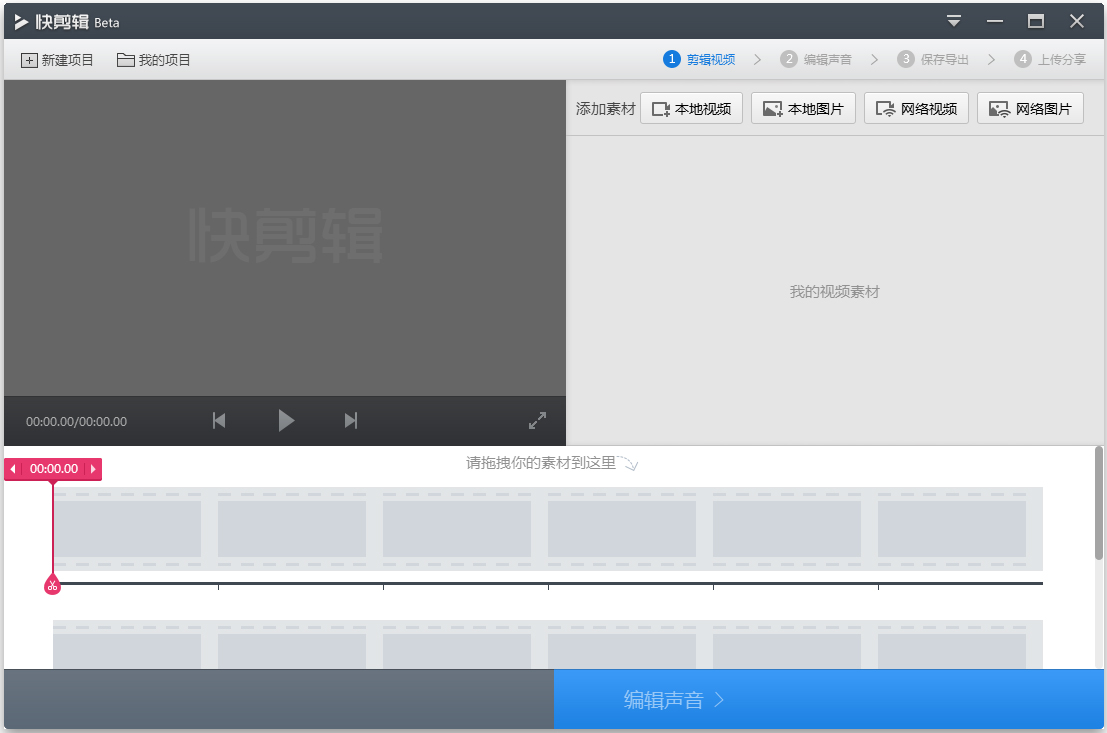Click the 添加素材 label

605,109
